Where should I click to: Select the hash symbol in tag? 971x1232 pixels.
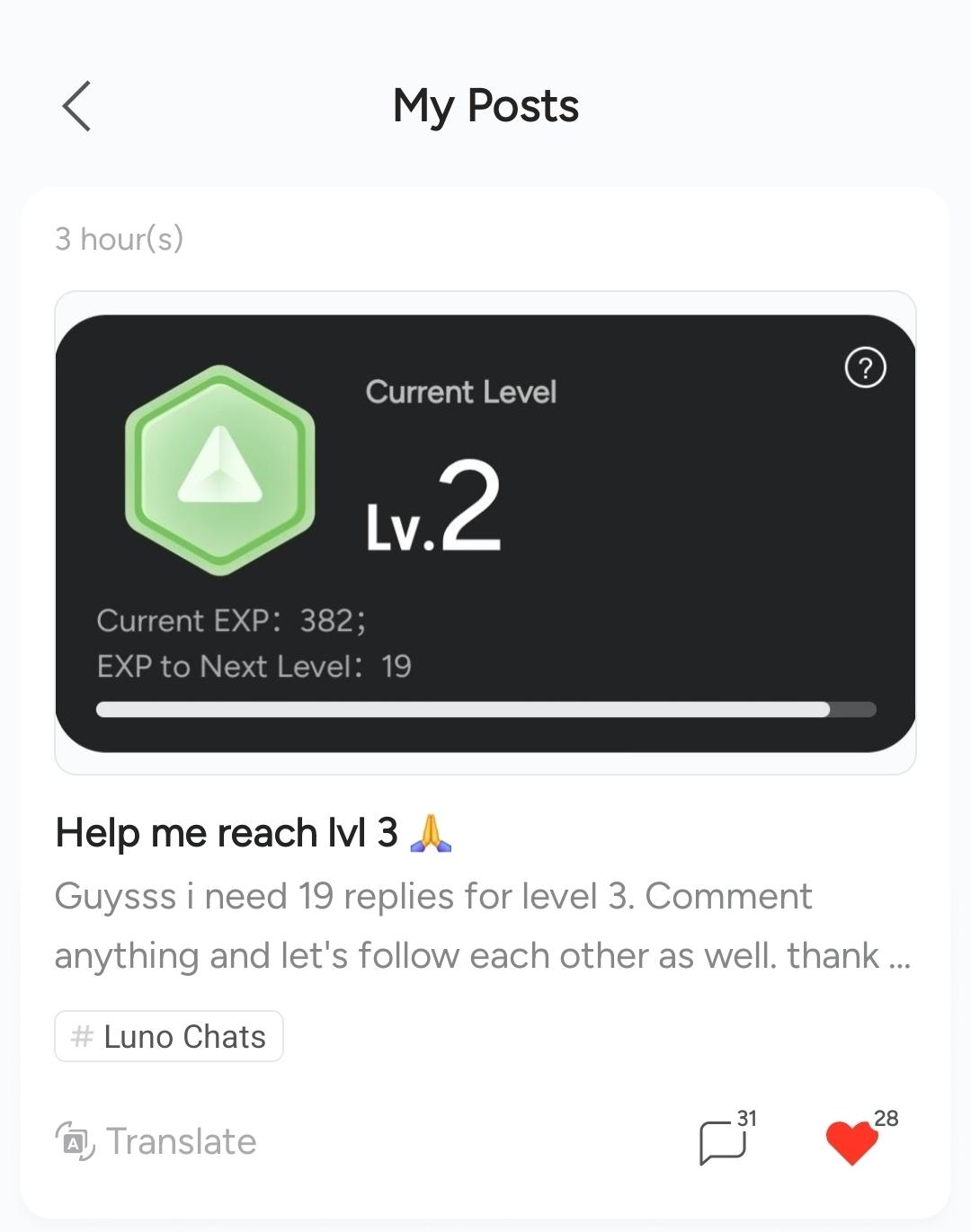pyautogui.click(x=82, y=1036)
